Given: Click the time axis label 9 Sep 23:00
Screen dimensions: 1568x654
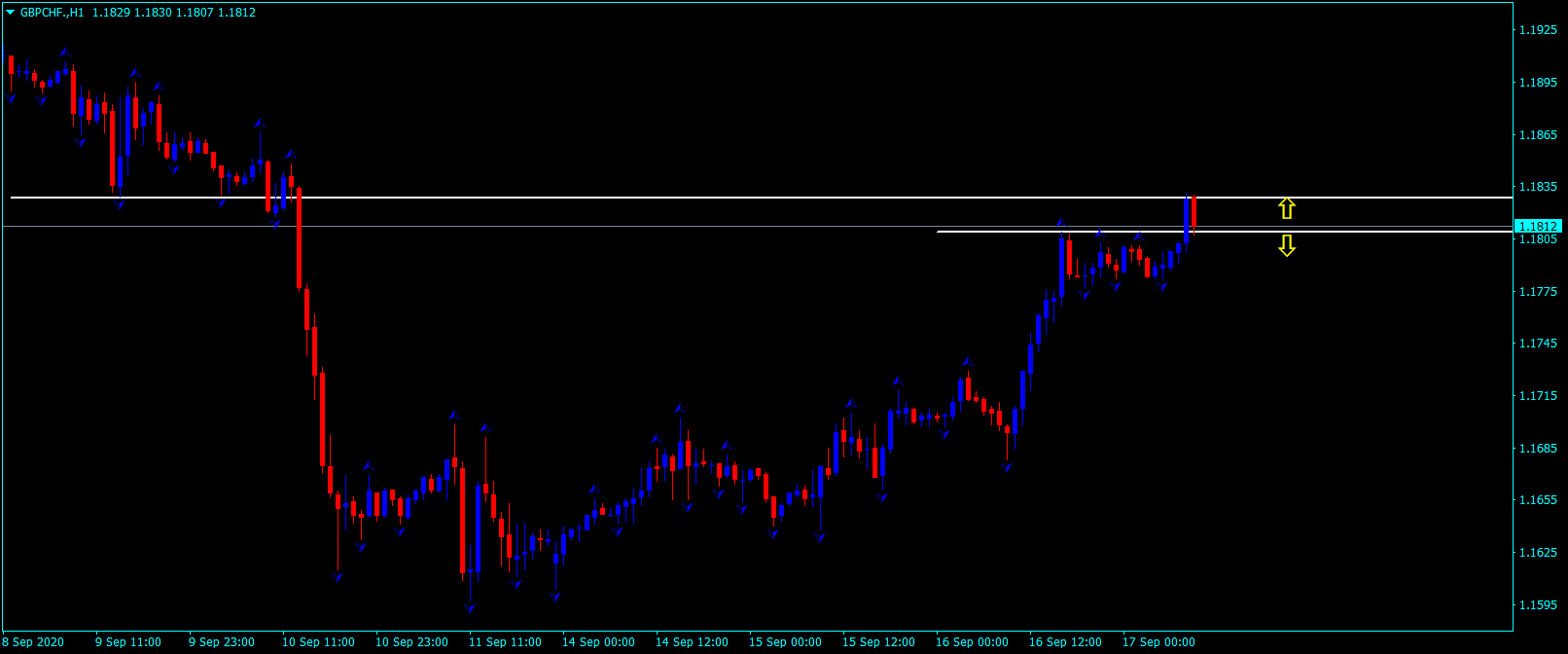Looking at the screenshot, I should pos(222,642).
